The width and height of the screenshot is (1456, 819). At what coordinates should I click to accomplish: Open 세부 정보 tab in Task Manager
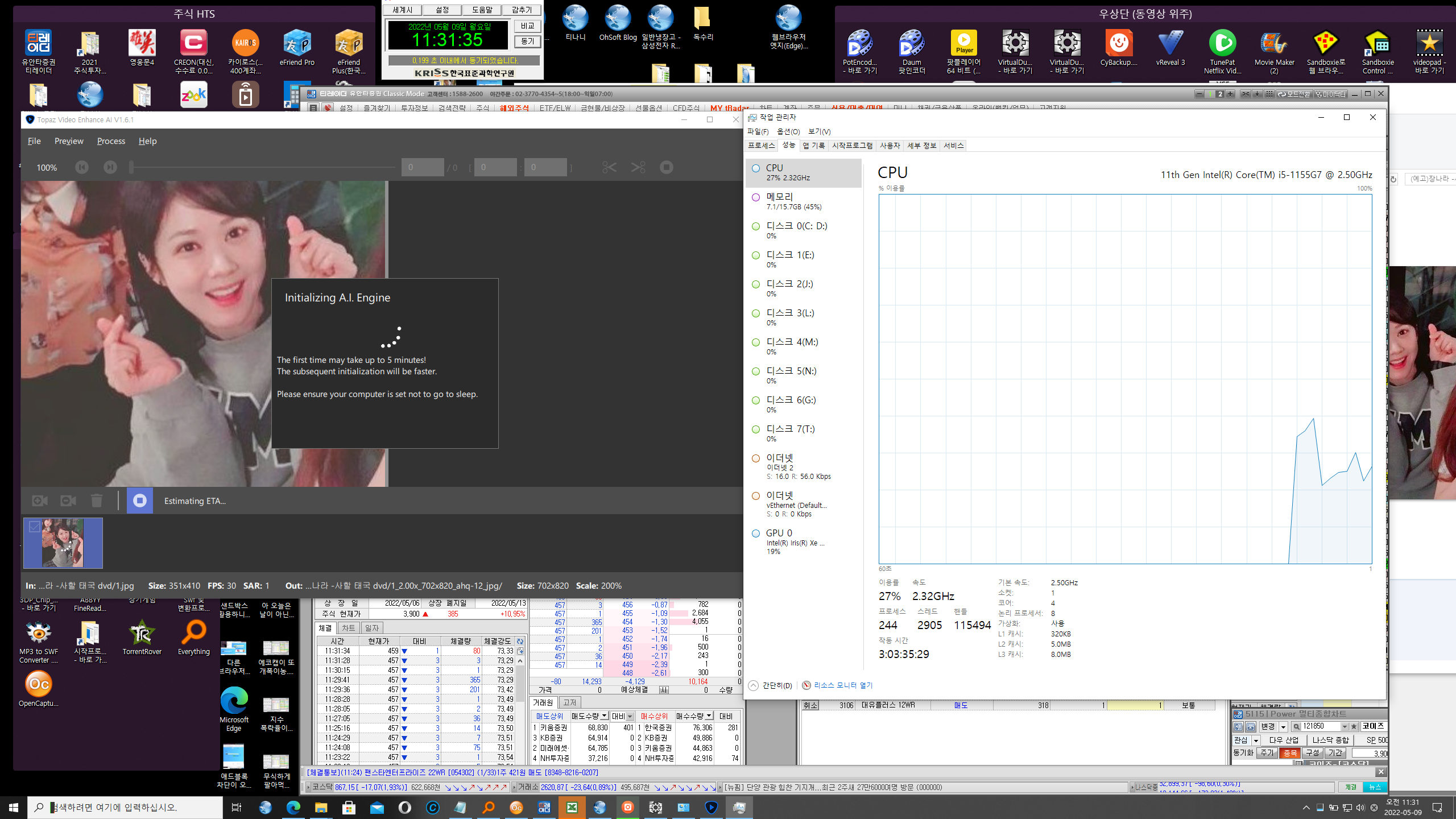(x=921, y=146)
